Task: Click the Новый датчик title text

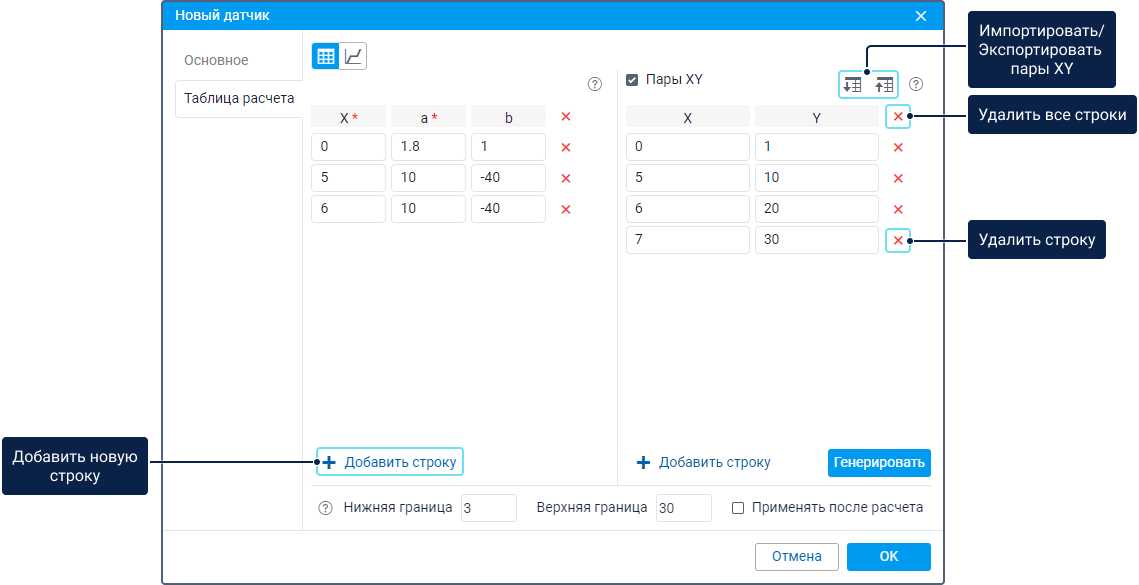Action: (x=222, y=15)
